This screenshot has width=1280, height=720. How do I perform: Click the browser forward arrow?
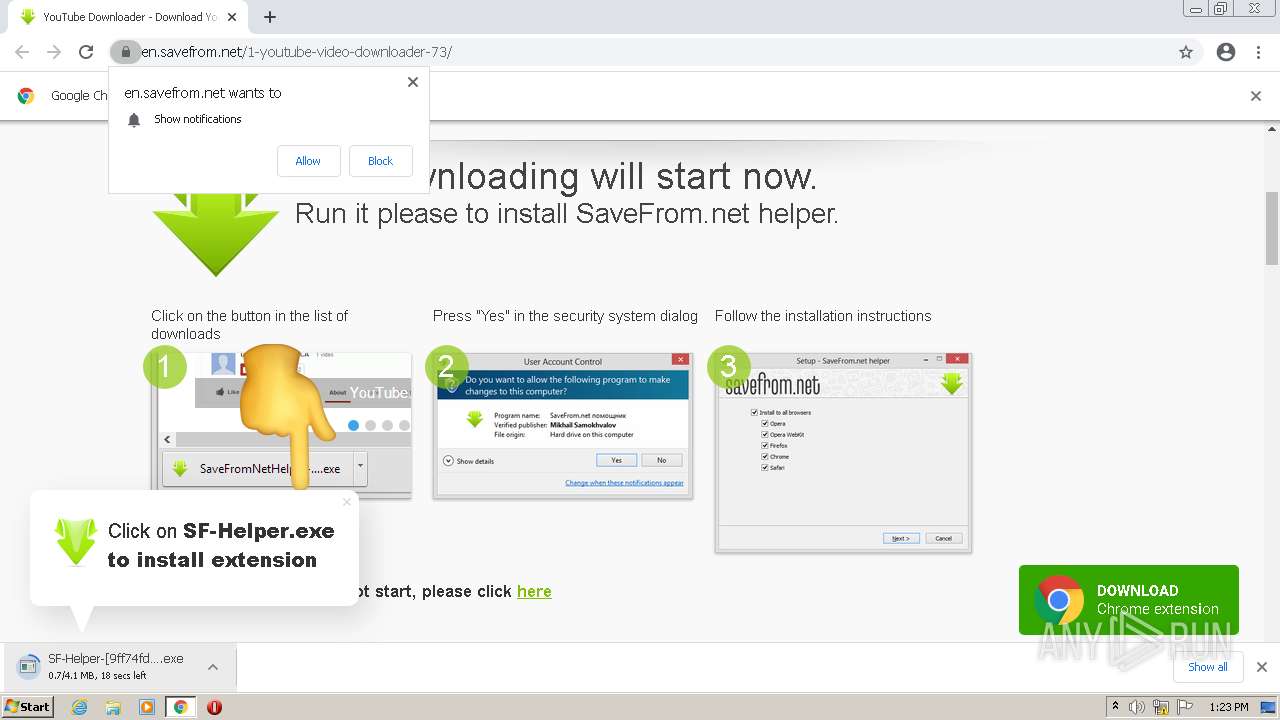[x=54, y=52]
